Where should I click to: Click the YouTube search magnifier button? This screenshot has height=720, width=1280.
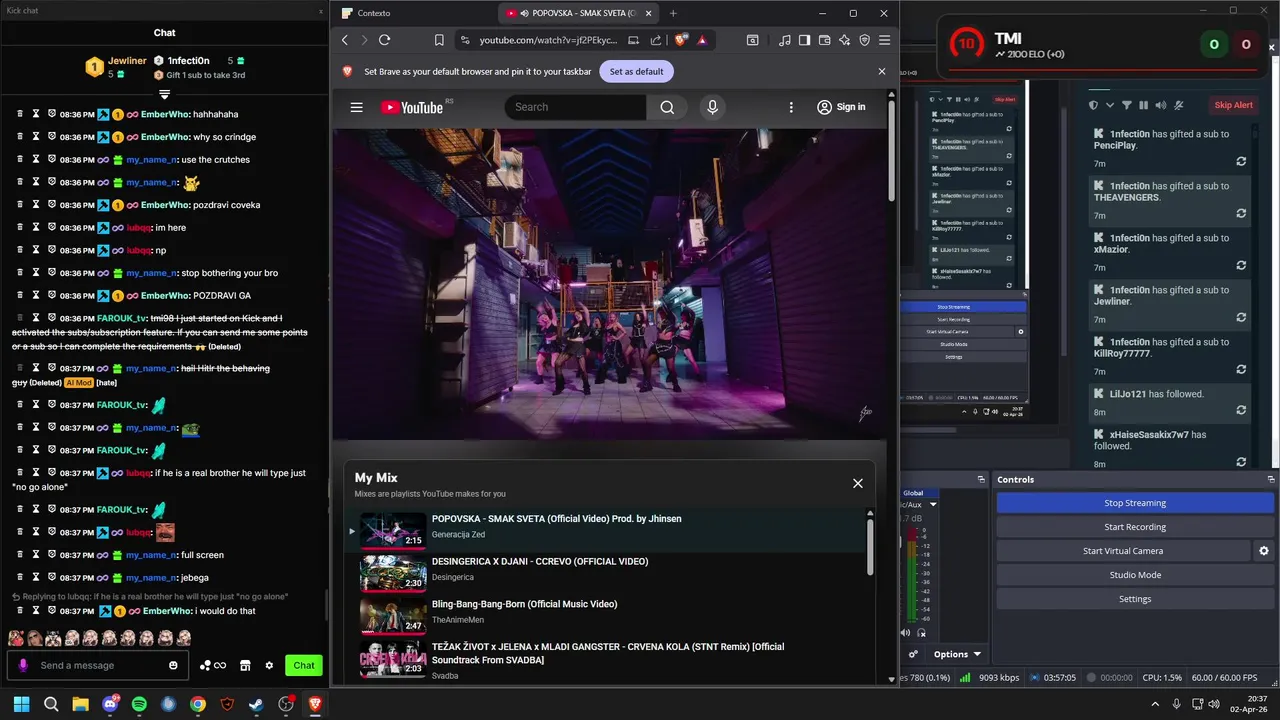coord(667,107)
